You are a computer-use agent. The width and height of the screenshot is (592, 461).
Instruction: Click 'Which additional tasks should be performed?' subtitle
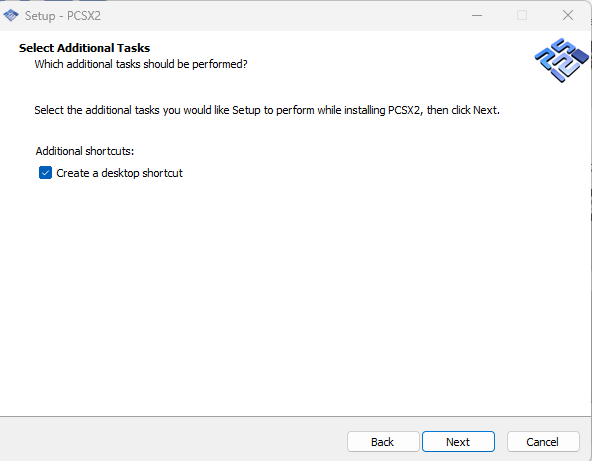point(141,64)
